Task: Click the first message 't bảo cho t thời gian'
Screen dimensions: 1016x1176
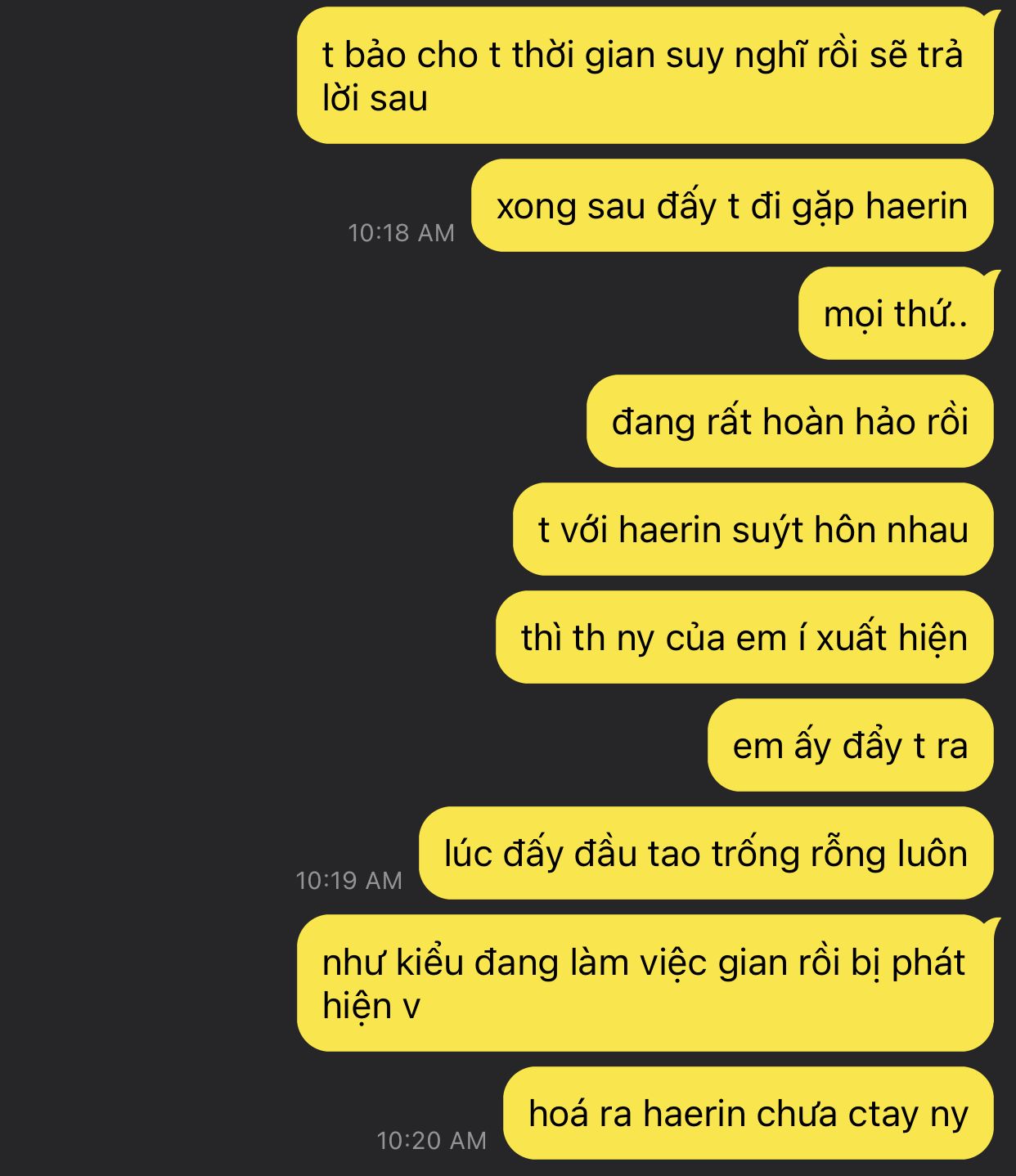Action: click(645, 76)
